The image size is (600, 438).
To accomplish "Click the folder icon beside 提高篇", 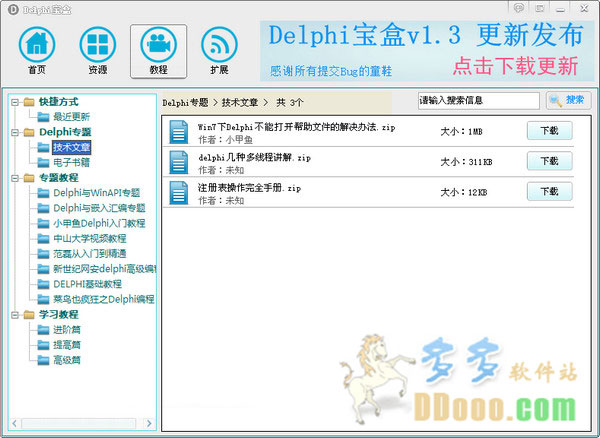I will [43, 345].
